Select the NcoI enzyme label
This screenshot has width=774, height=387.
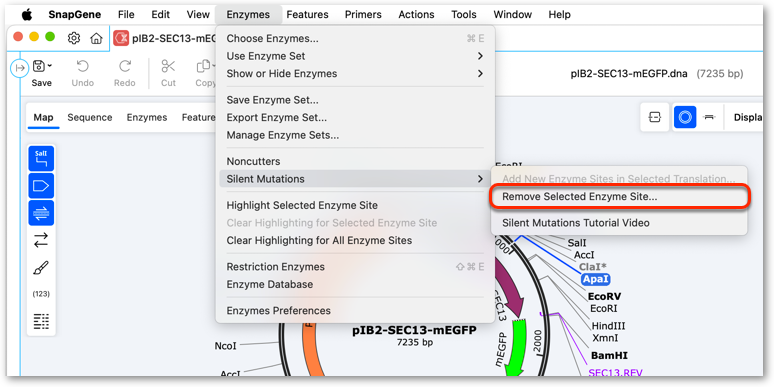point(227,346)
